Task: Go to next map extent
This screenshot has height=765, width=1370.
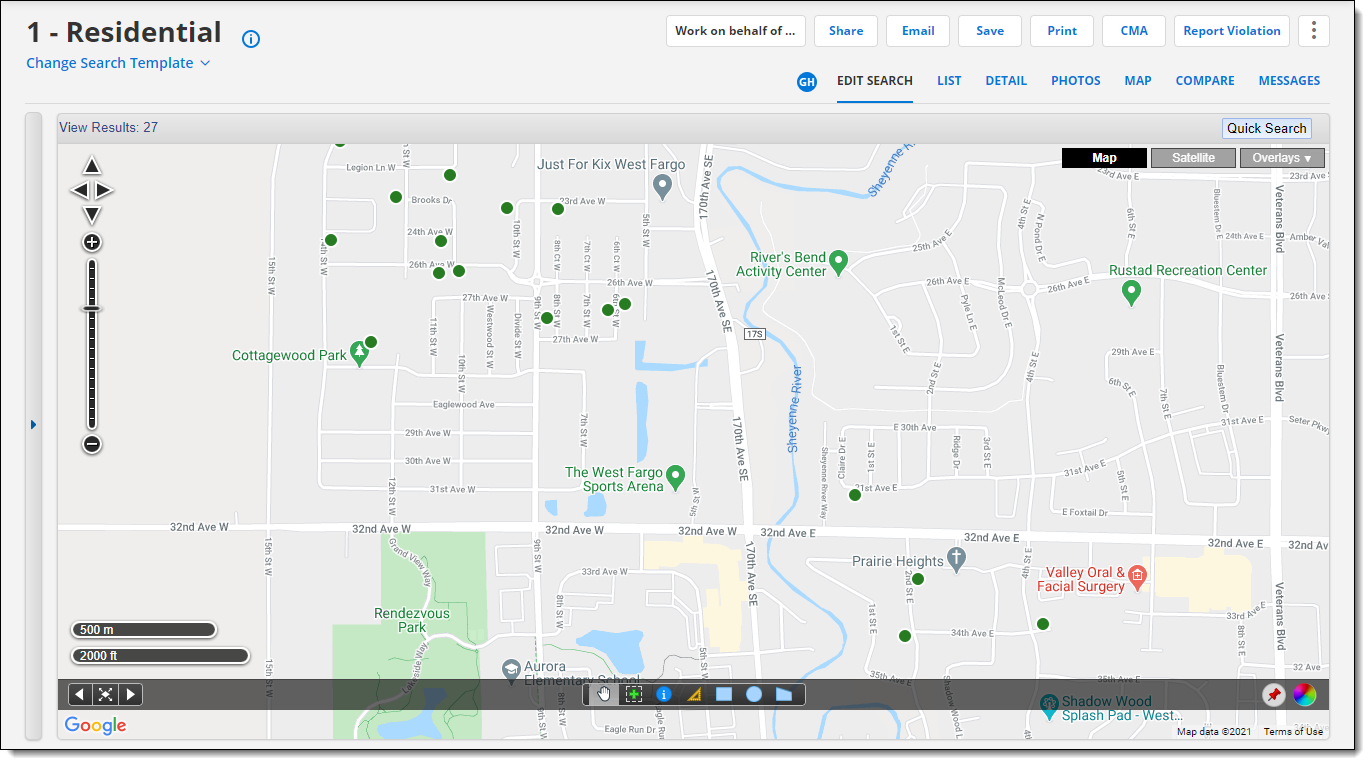Action: pos(130,694)
